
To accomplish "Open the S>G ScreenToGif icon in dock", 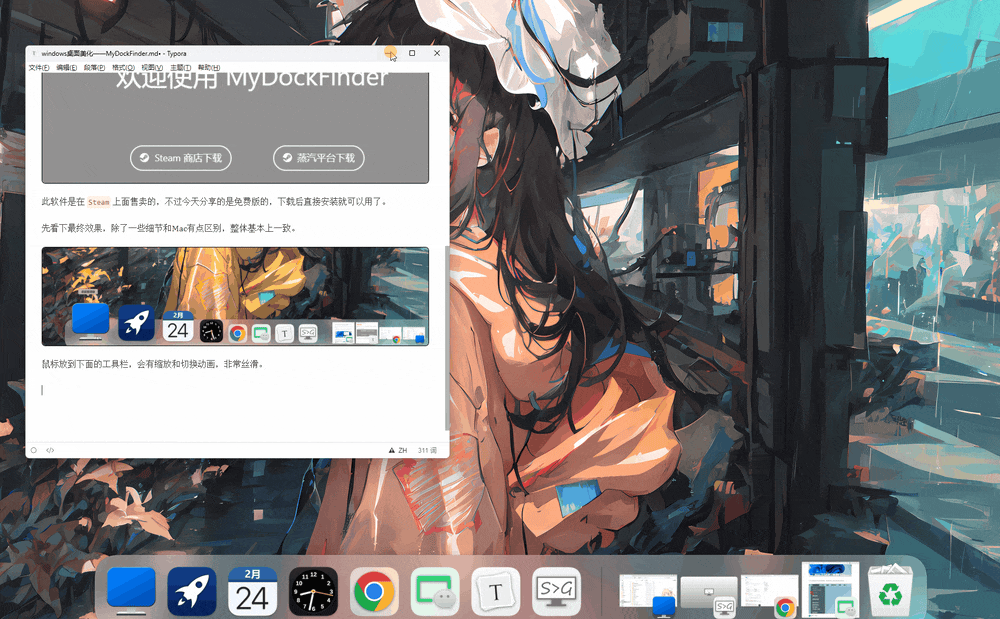I will pos(556,591).
